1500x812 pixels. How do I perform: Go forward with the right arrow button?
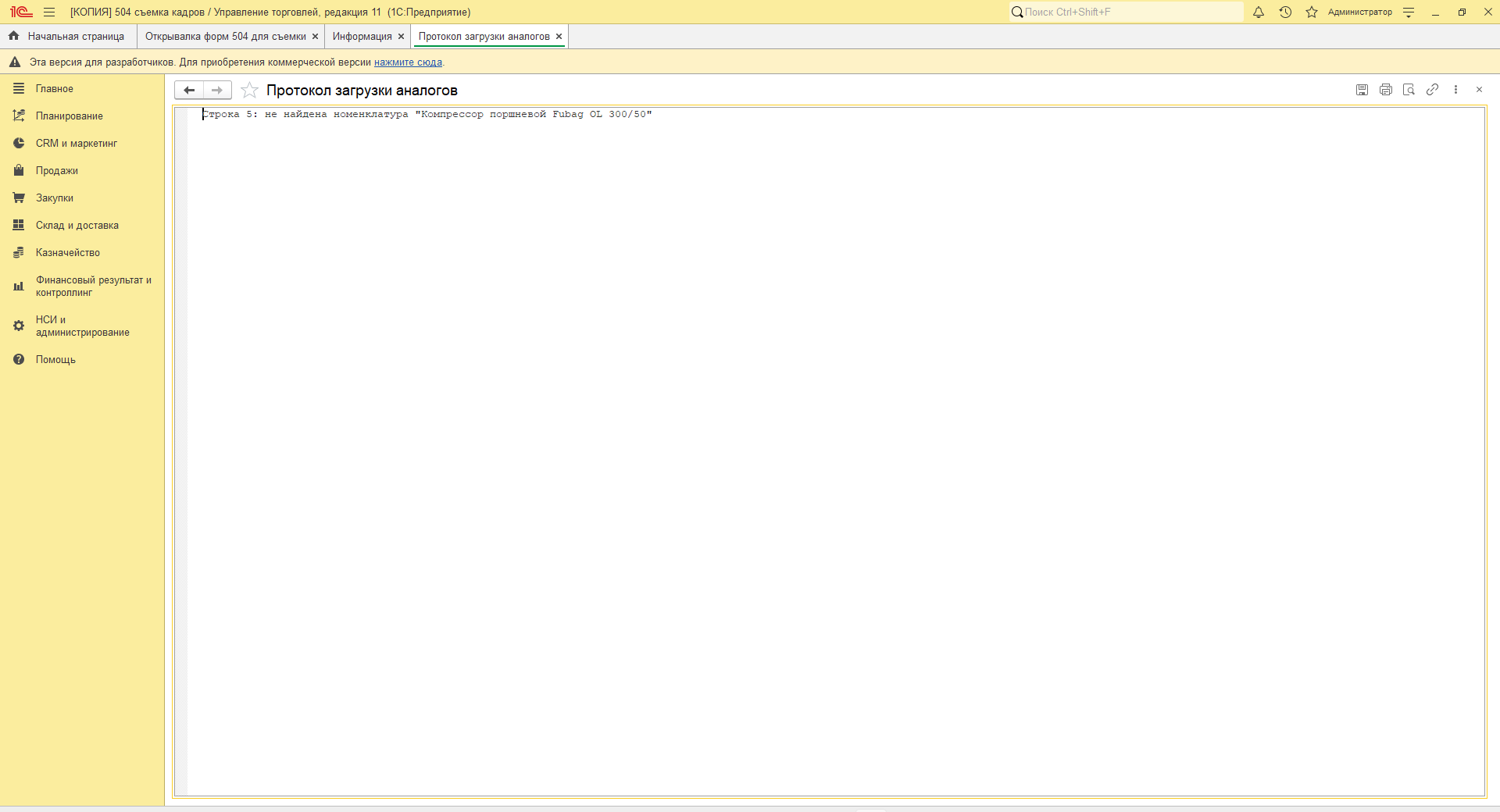217,90
